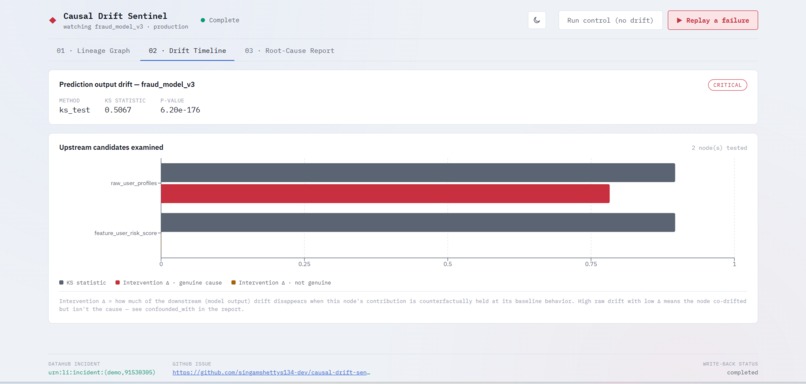Click the 0.75 x-axis tick label
This screenshot has height=384, width=806.
(x=591, y=264)
